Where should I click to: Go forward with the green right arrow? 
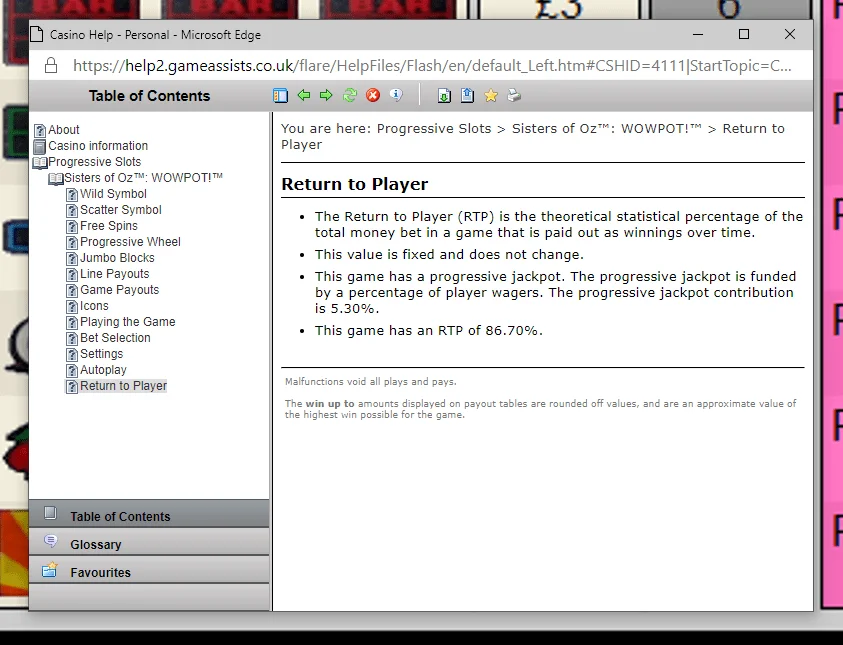coord(326,96)
